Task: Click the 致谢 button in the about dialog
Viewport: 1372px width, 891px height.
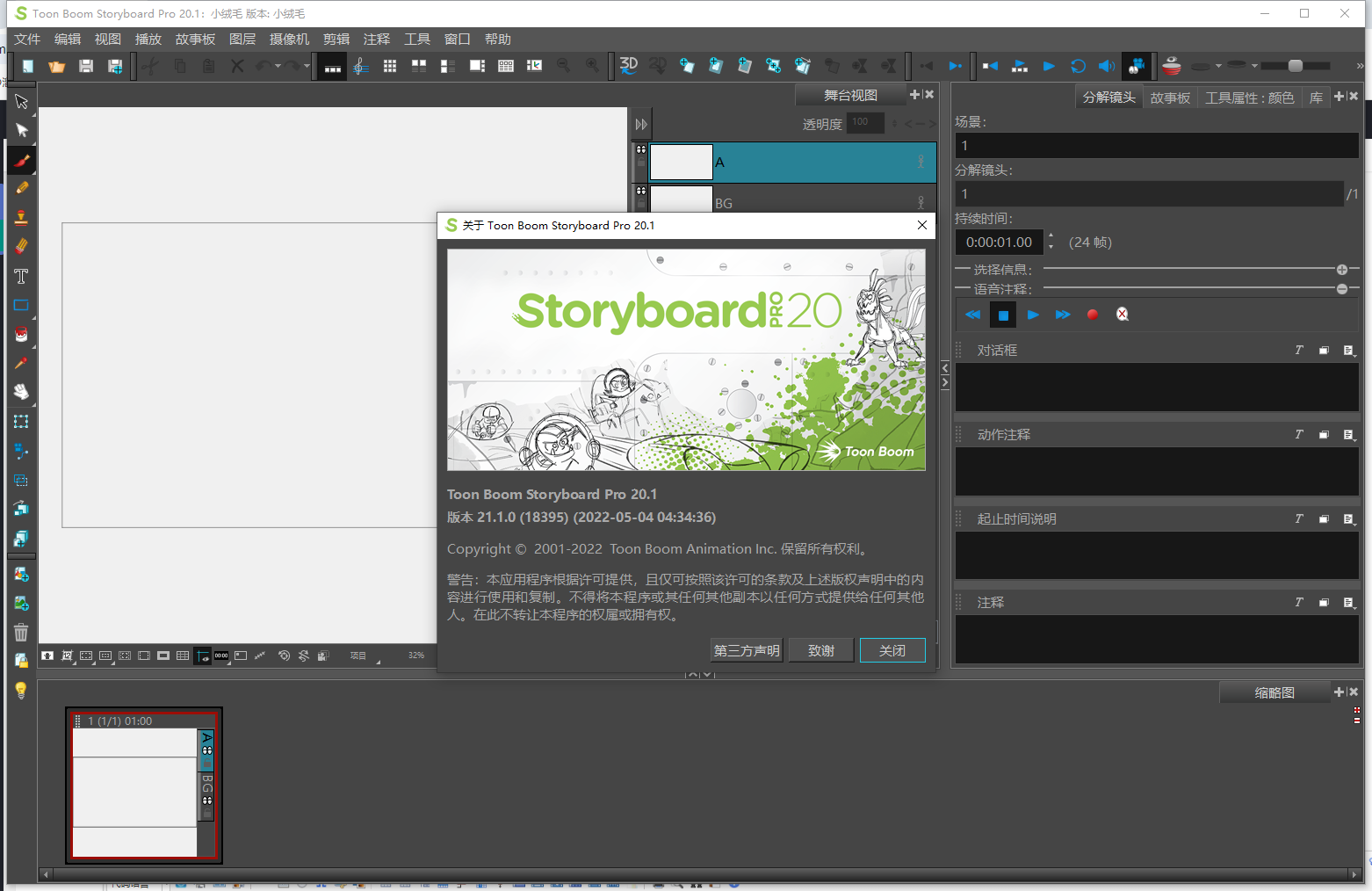Action: click(821, 650)
